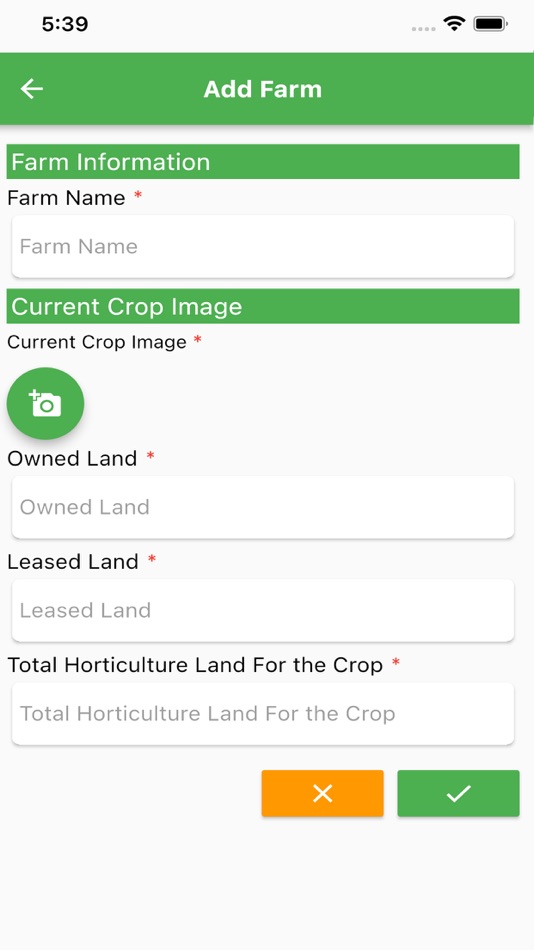Tap the Wi-Fi status icon

tap(453, 24)
